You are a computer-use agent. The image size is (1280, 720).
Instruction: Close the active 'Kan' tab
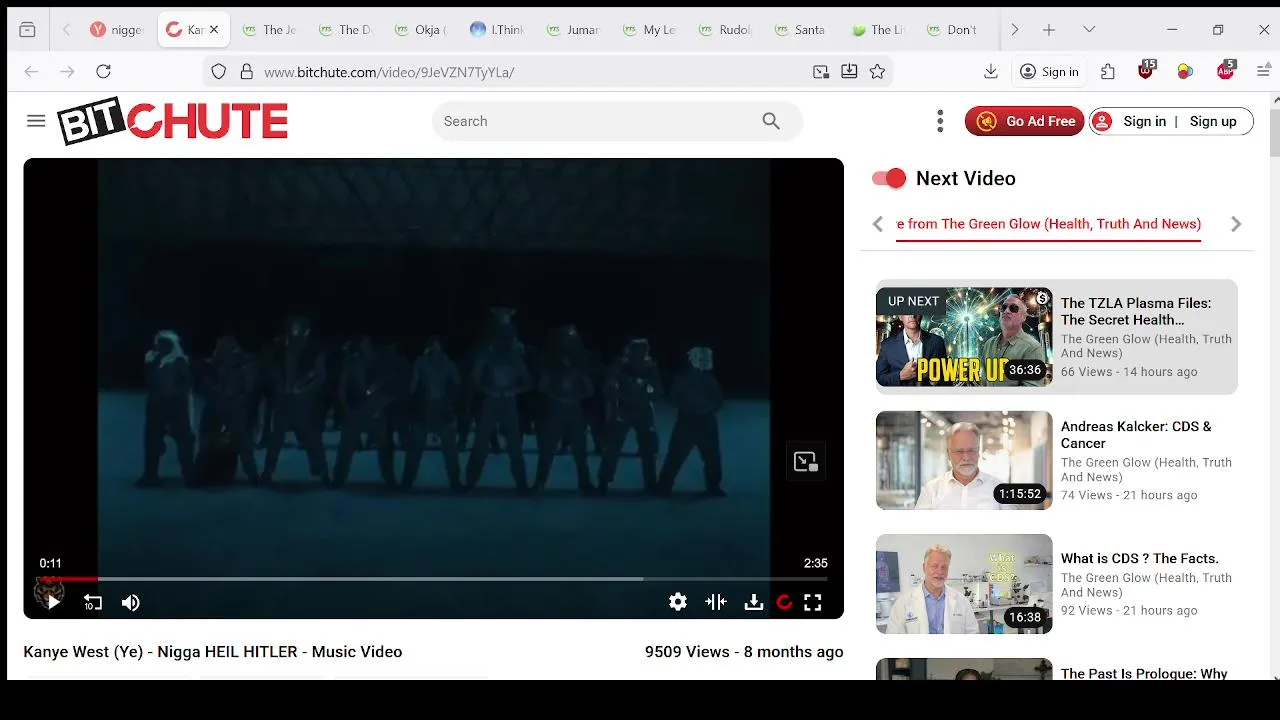coord(214,30)
